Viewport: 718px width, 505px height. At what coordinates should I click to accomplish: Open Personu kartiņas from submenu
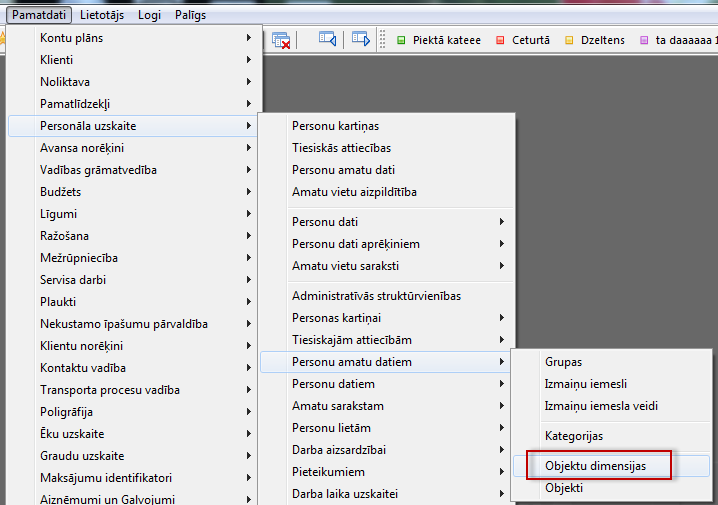click(x=386, y=126)
